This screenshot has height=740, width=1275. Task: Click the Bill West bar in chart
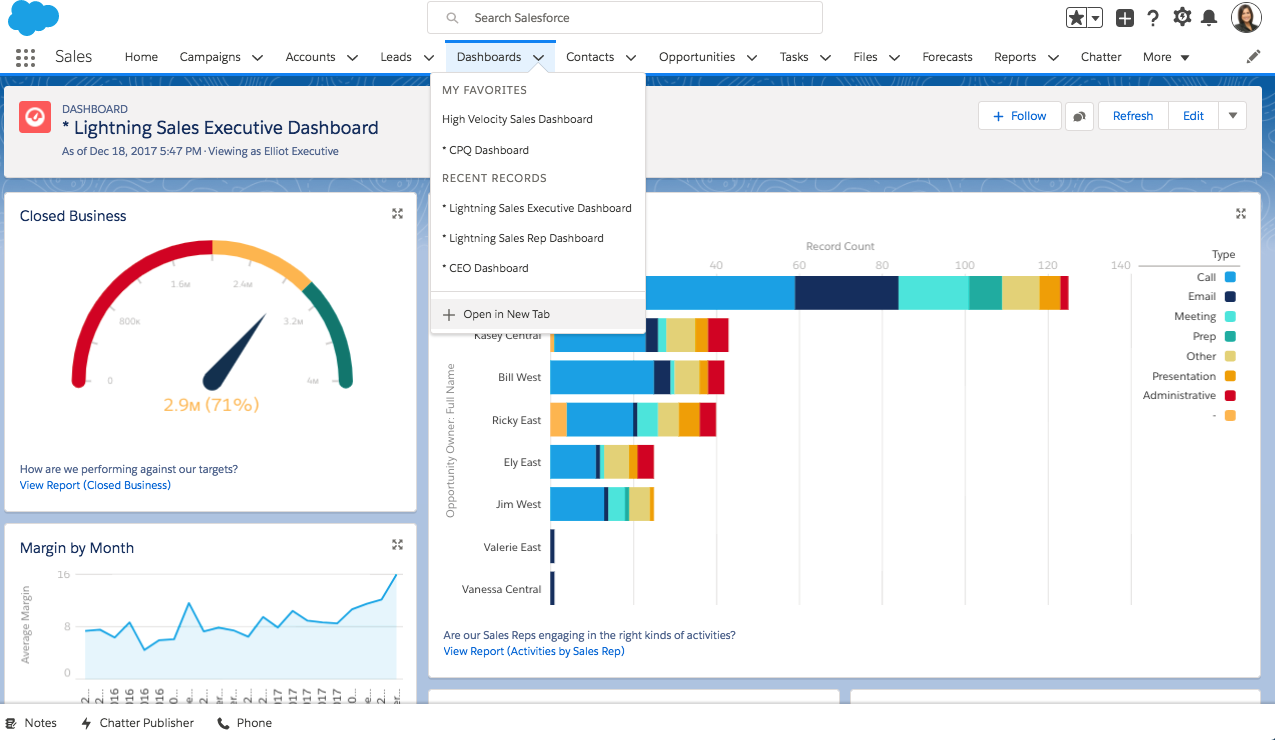(637, 377)
